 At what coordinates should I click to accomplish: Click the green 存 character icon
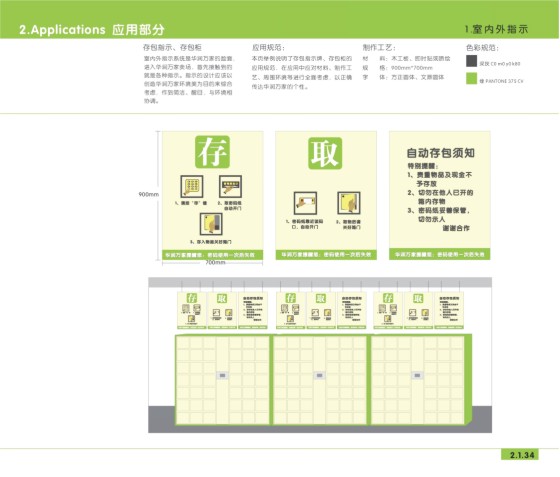(212, 152)
